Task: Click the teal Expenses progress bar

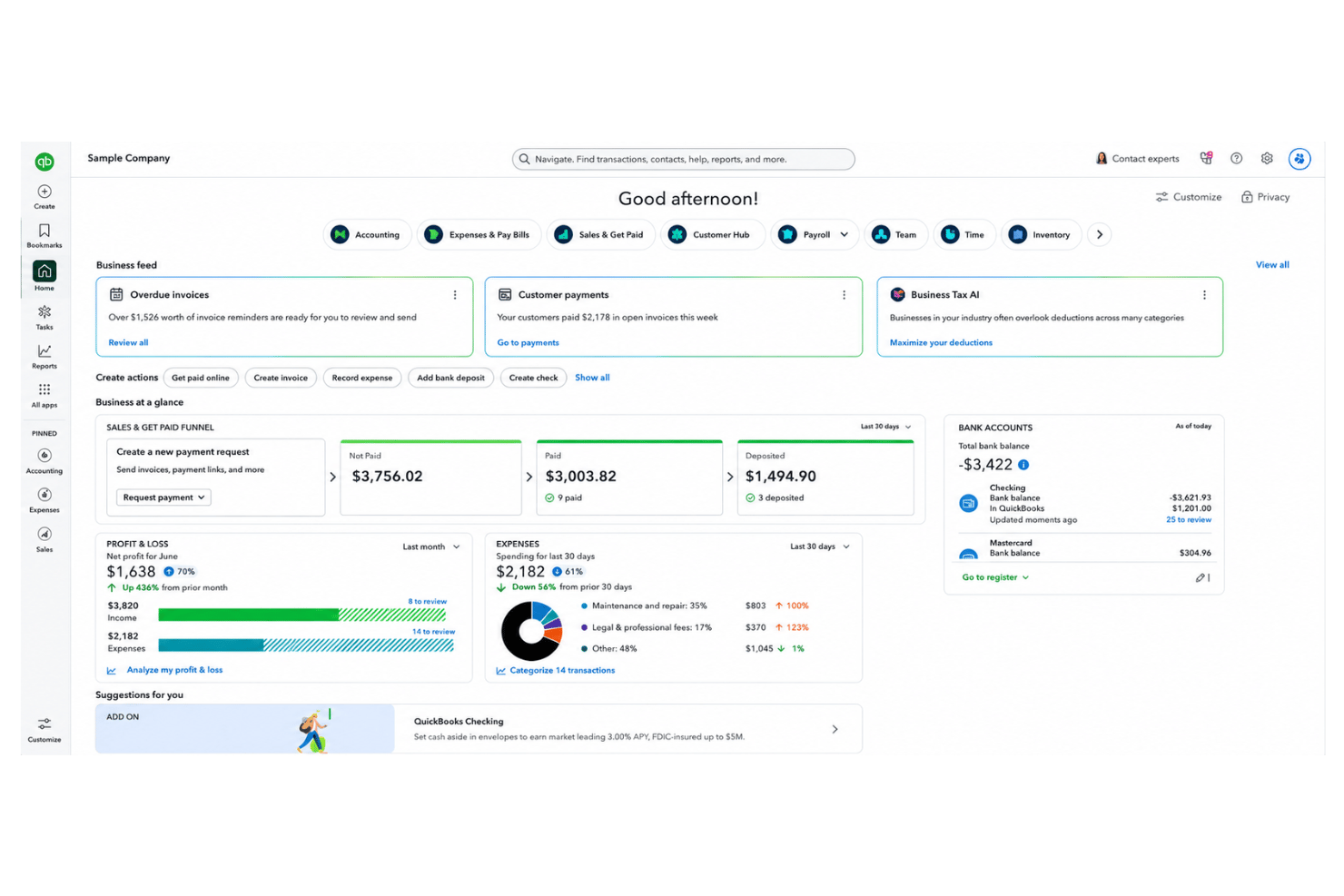Action: click(306, 645)
